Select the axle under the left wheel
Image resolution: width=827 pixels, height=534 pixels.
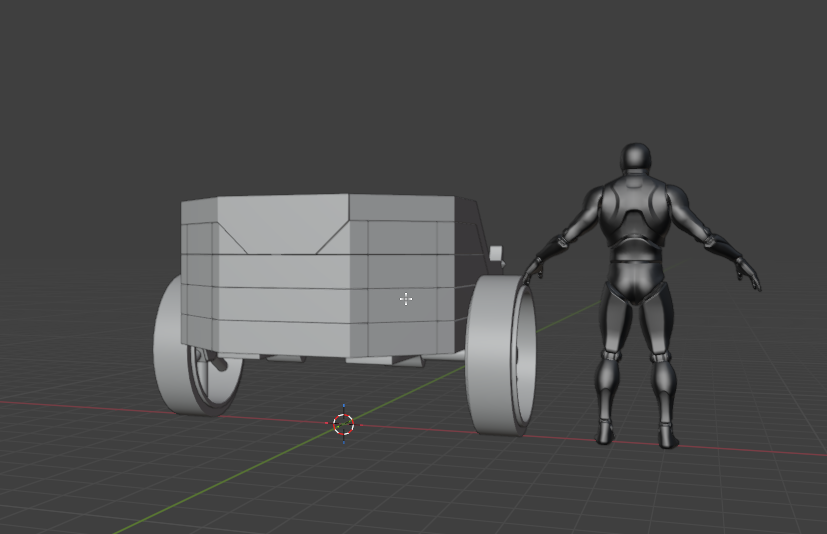click(212, 360)
